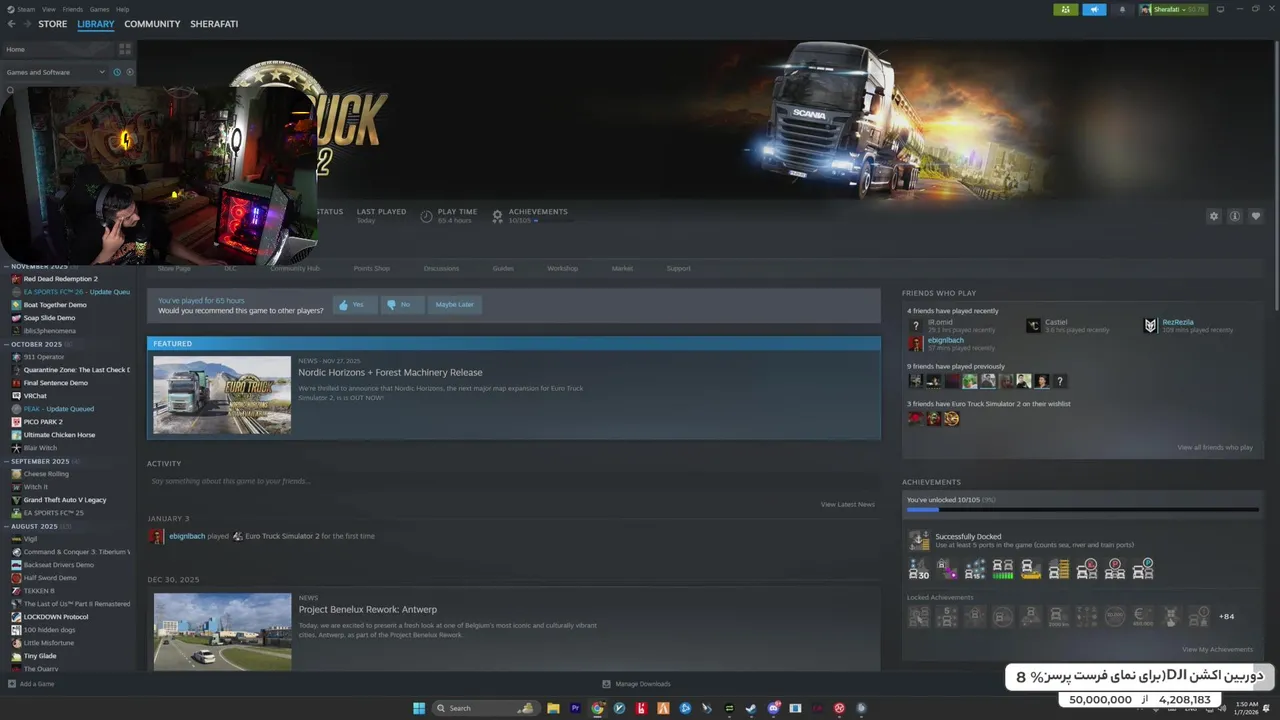The width and height of the screenshot is (1280, 720).
Task: Open the Friends menu
Action: (73, 9)
